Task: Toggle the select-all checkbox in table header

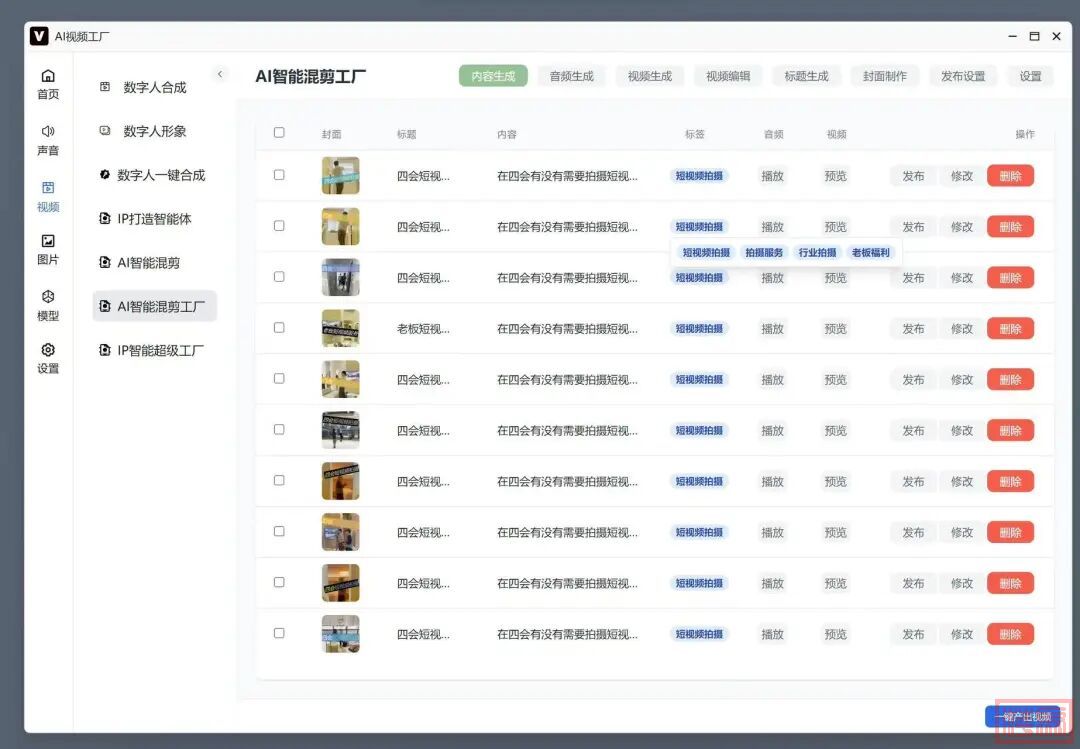Action: (x=279, y=133)
